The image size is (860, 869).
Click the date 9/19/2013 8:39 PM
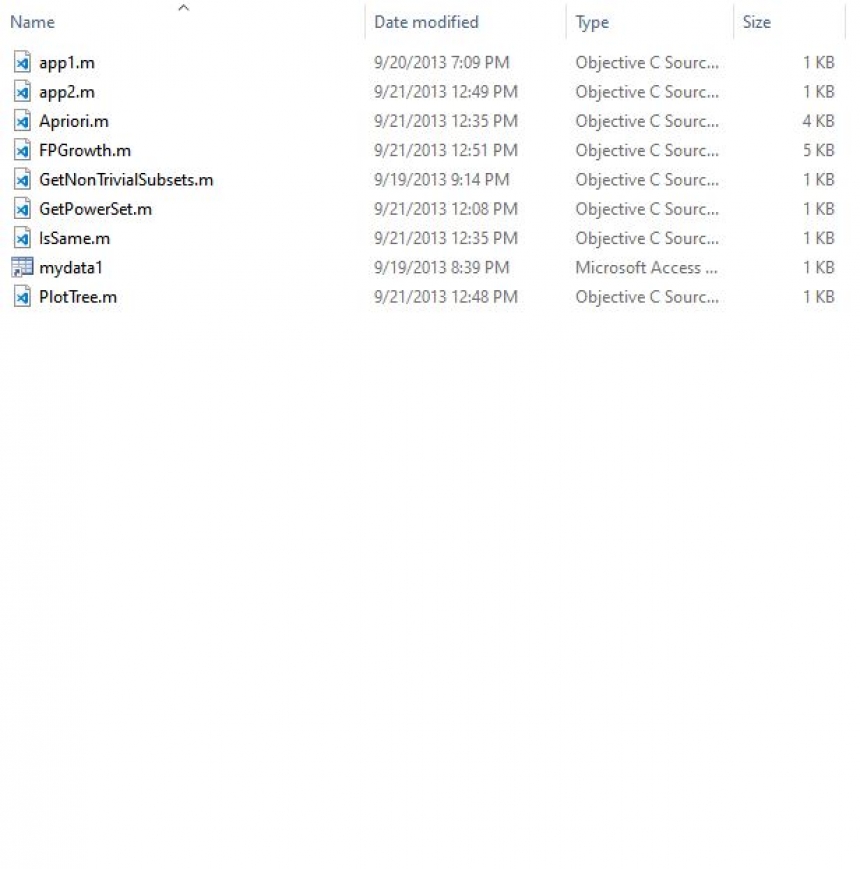click(442, 268)
